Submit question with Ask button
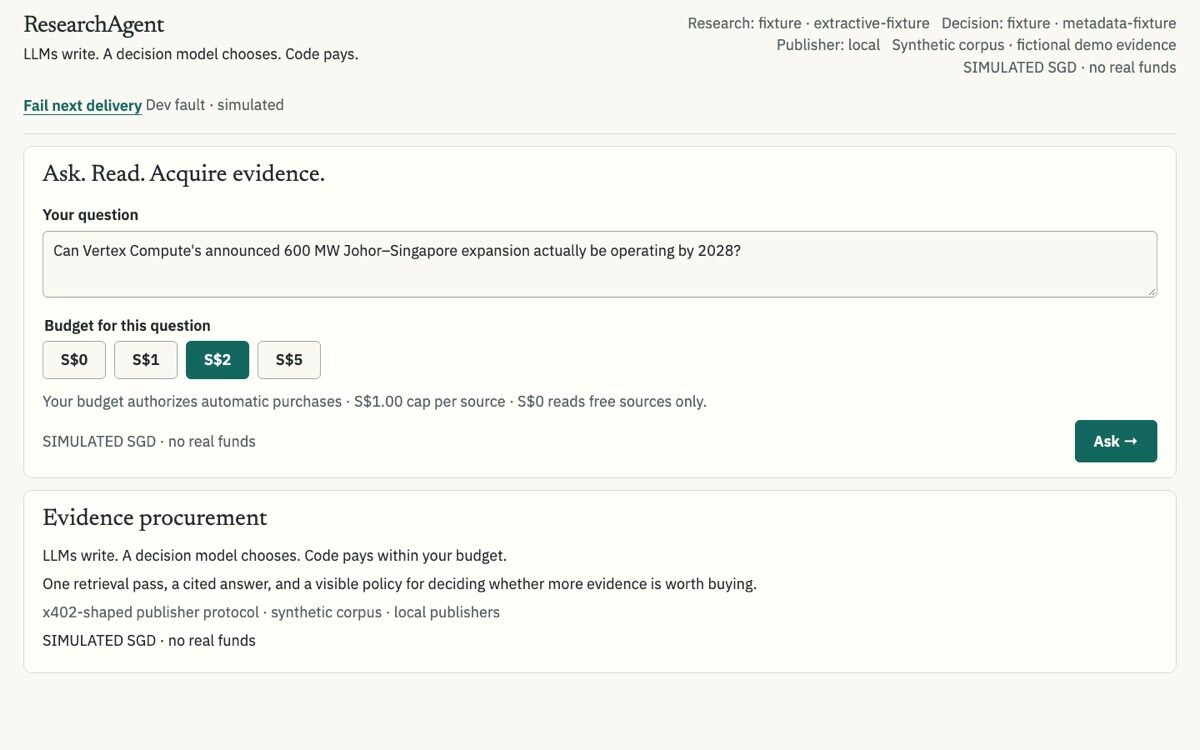1200x750 pixels. (x=1116, y=441)
